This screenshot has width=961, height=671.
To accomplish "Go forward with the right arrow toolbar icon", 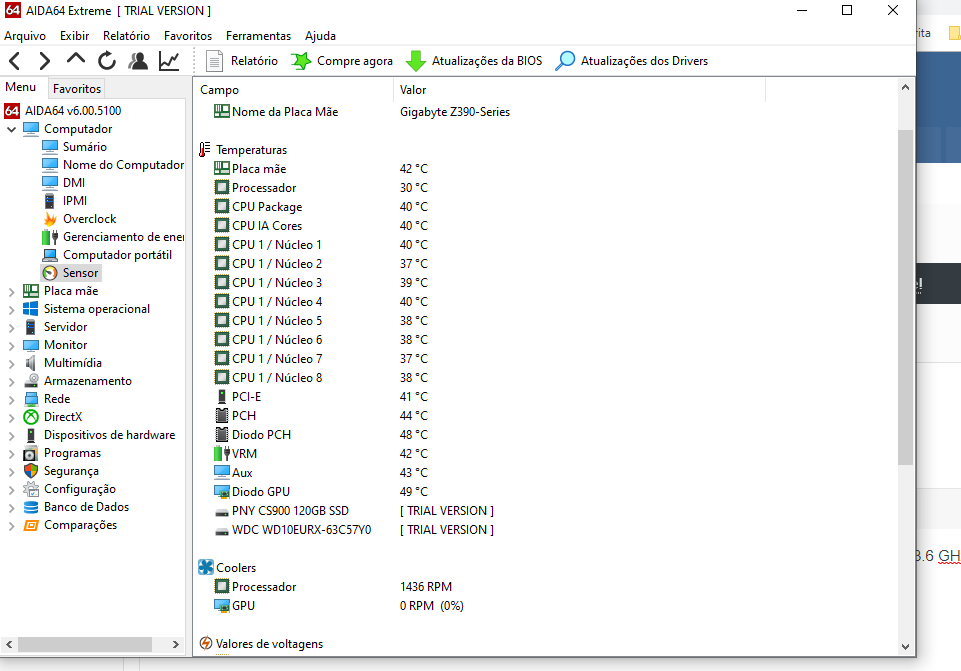I will click(x=44, y=61).
